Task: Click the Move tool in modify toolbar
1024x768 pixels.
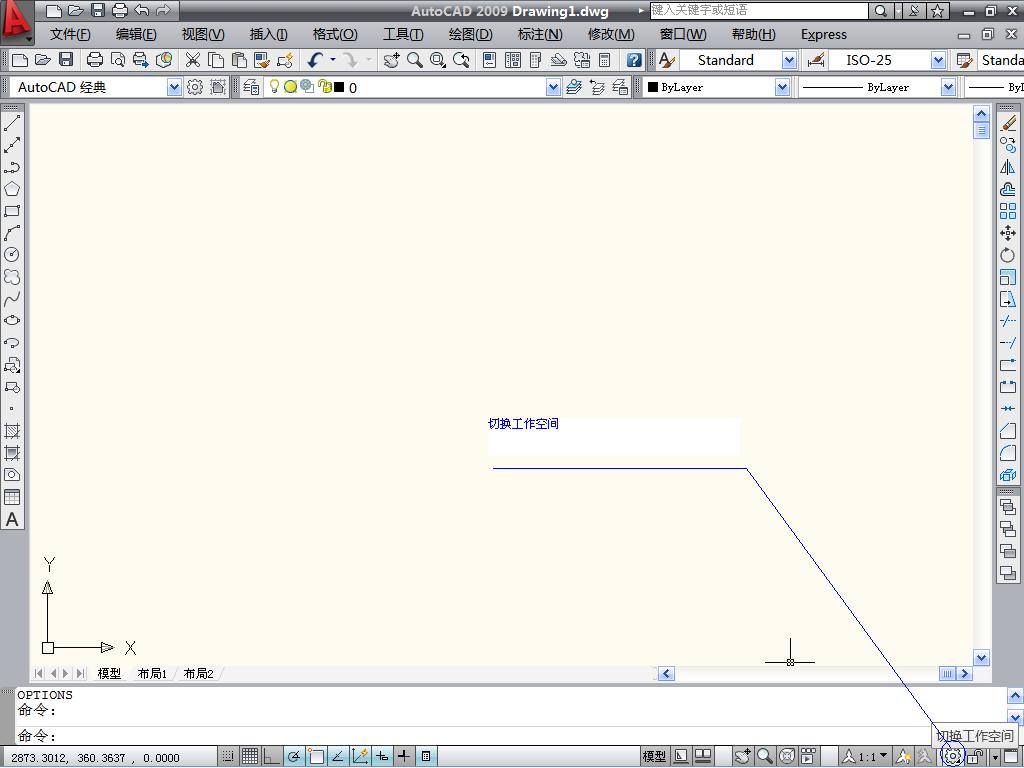Action: pyautogui.click(x=1008, y=233)
